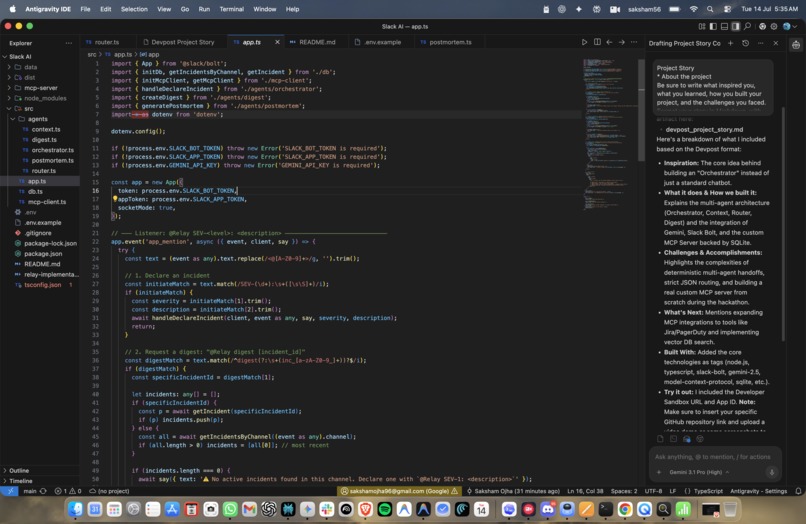Screen dimensions: 806x524
Task: Switch to the .env.example tab
Action: tap(382, 42)
